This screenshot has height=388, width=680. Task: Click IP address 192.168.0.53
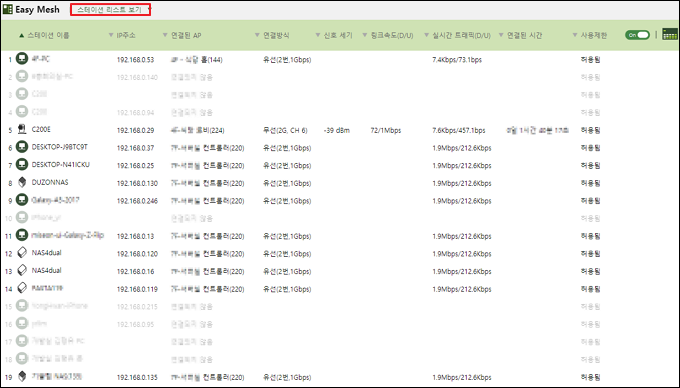(135, 60)
